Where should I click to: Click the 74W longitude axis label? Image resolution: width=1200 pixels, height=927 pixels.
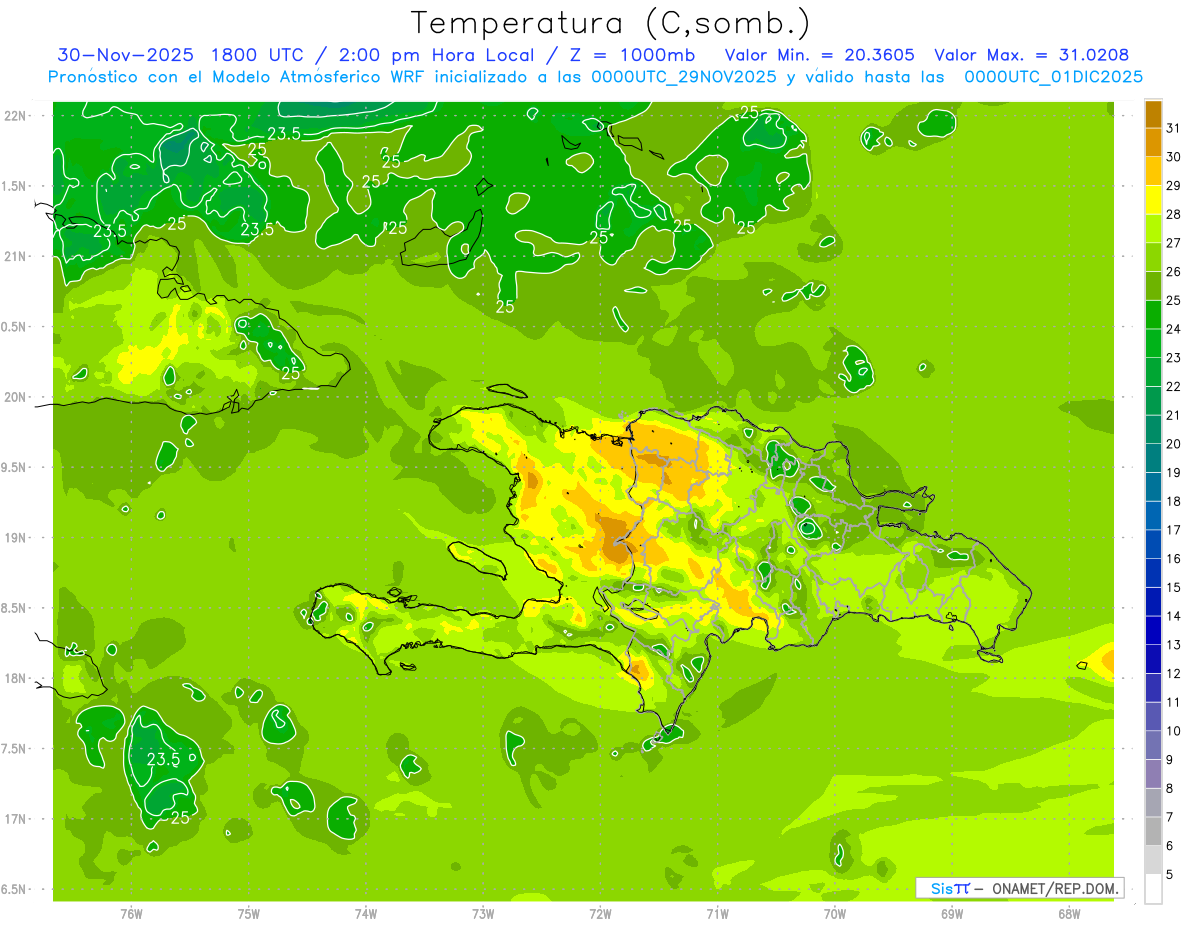coord(365,914)
